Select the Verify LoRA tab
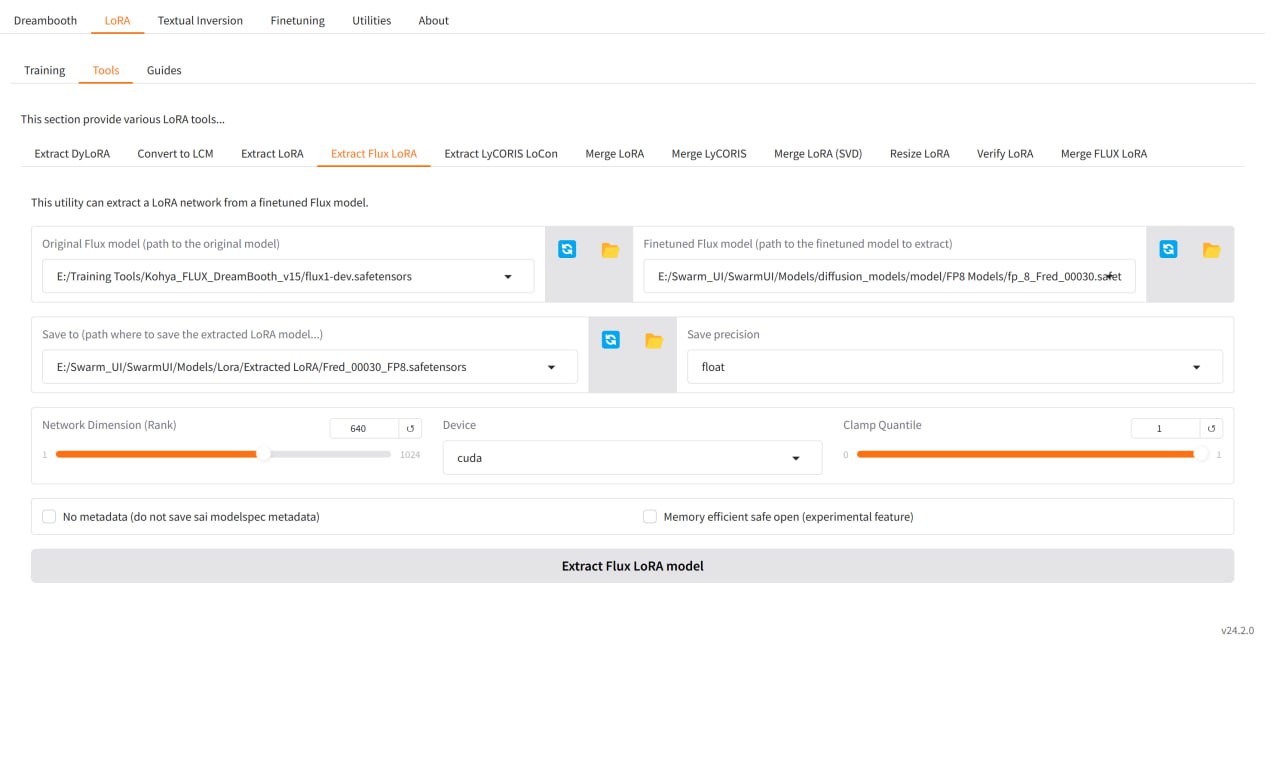 tap(1005, 154)
